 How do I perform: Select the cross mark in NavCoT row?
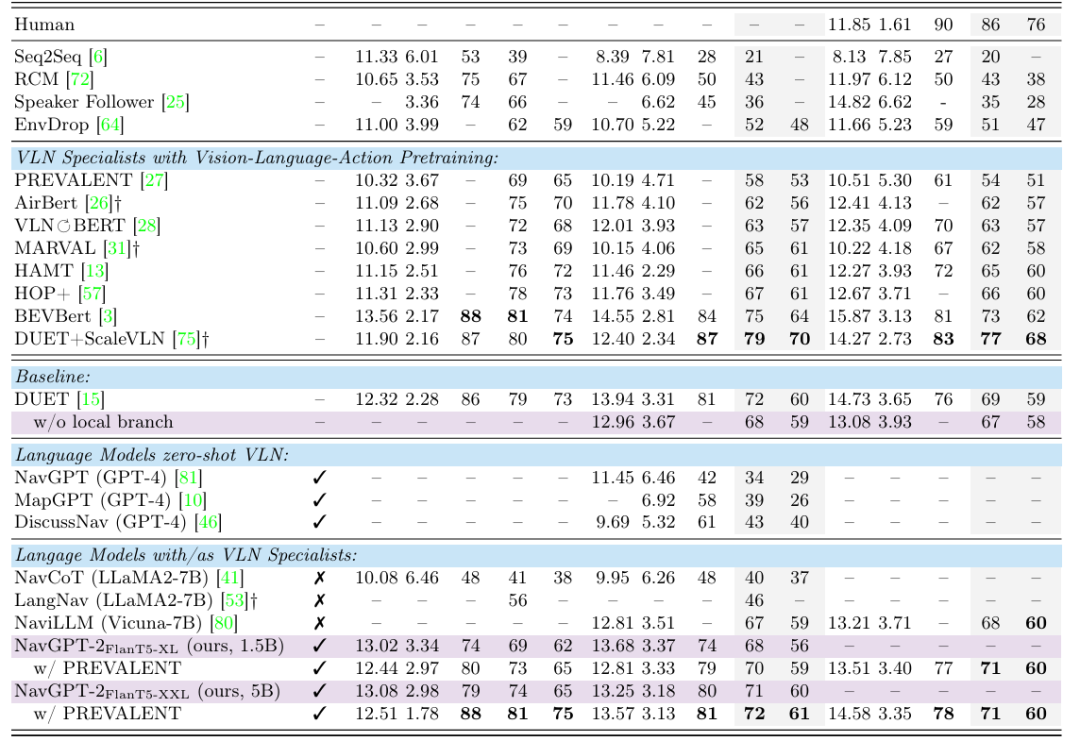coord(319,578)
